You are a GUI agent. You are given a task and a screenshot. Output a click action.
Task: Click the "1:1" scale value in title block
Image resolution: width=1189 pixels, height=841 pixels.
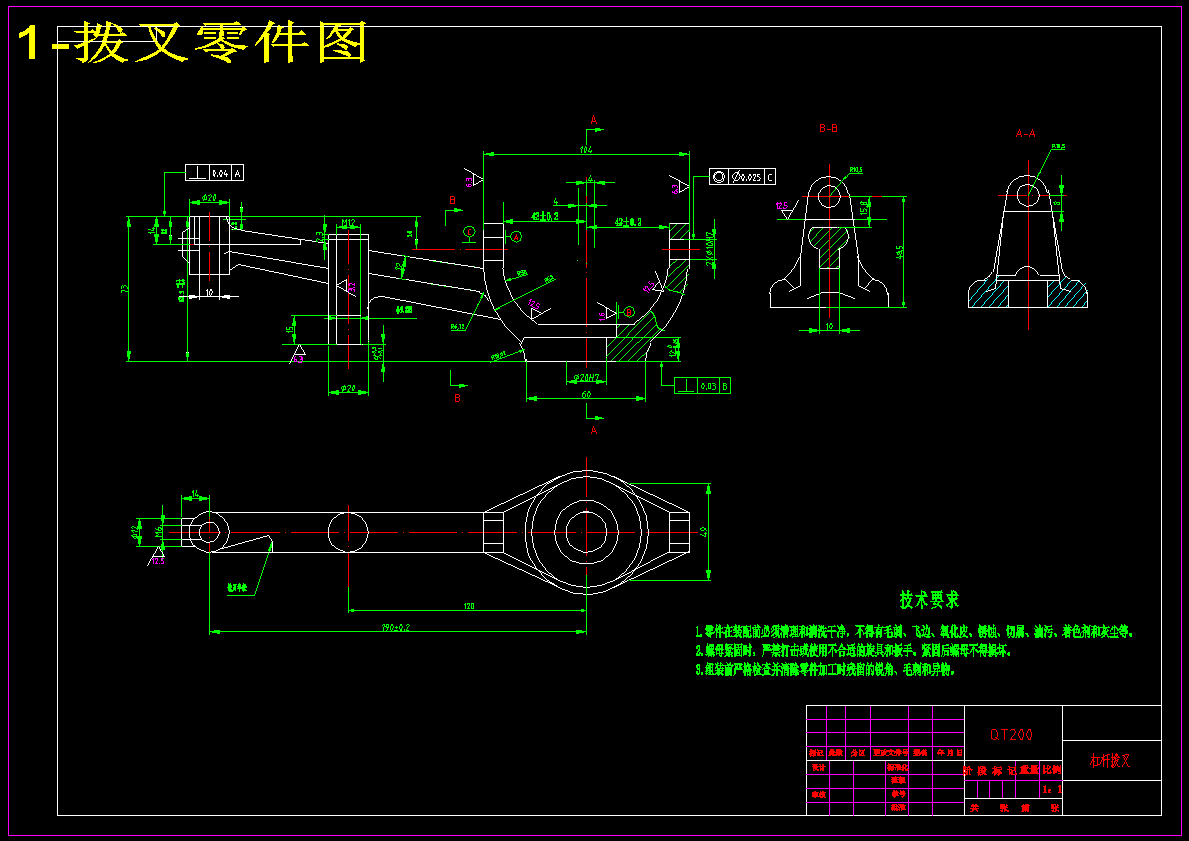coord(1052,789)
